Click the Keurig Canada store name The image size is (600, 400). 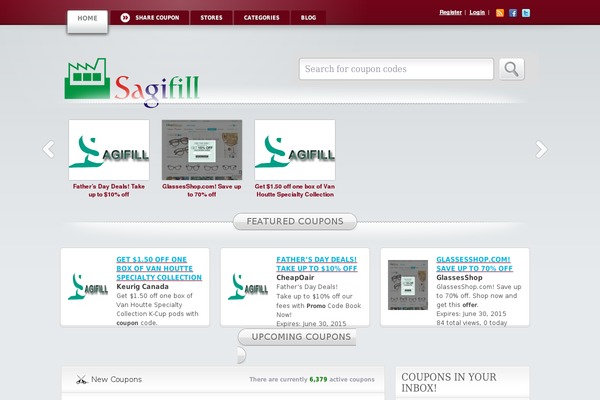click(142, 286)
